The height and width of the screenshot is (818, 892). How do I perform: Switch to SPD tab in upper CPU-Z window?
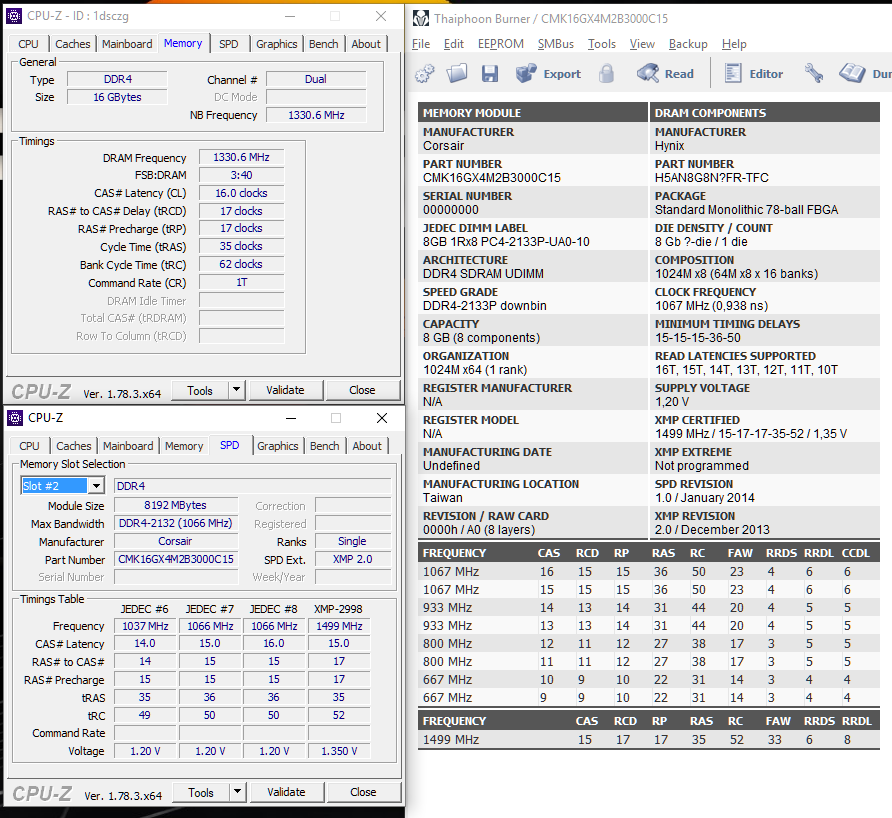(x=229, y=44)
